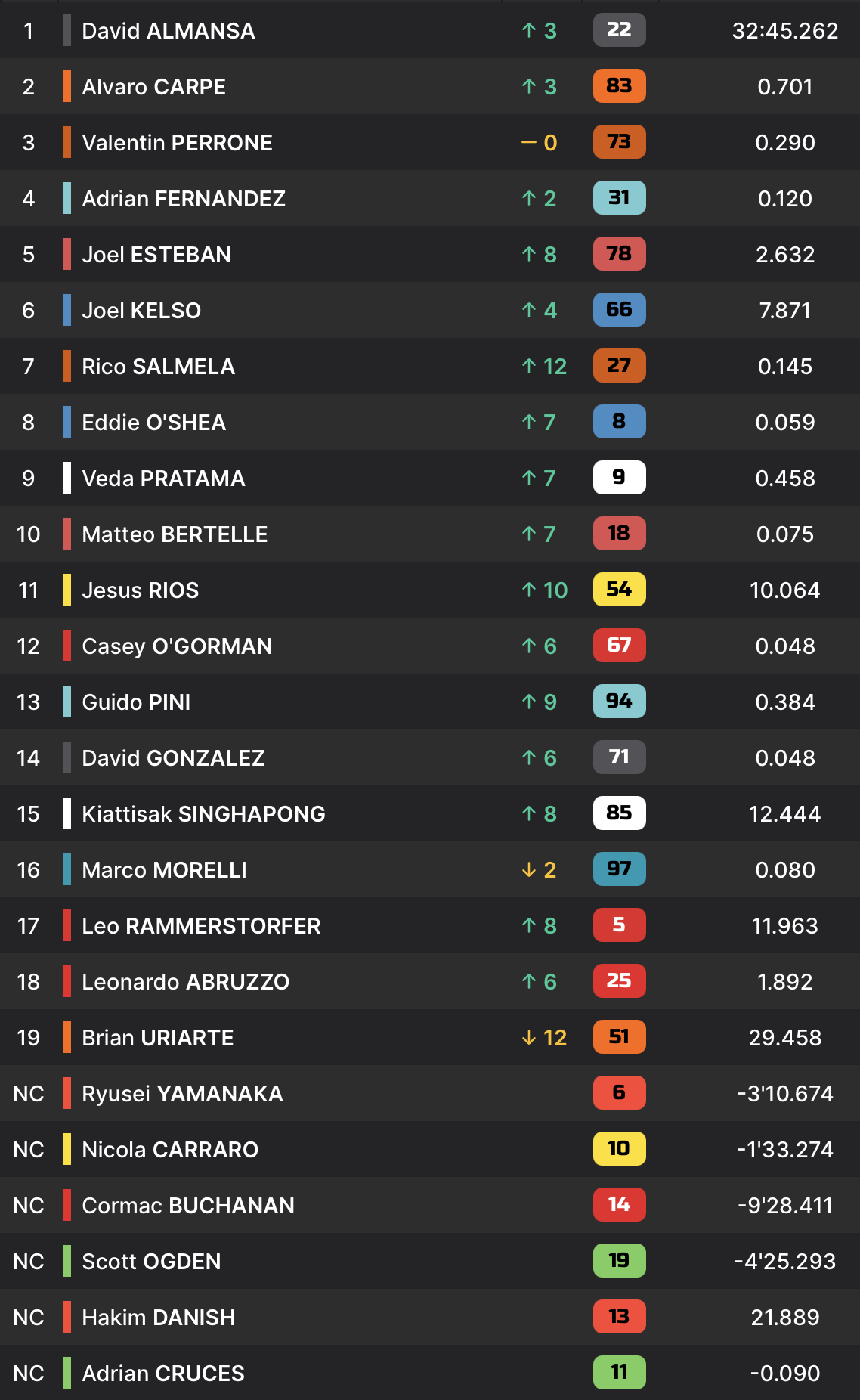Select the teal 31 badge for Adrian Fernandez
Viewport: 860px width, 1400px height.
[x=619, y=198]
